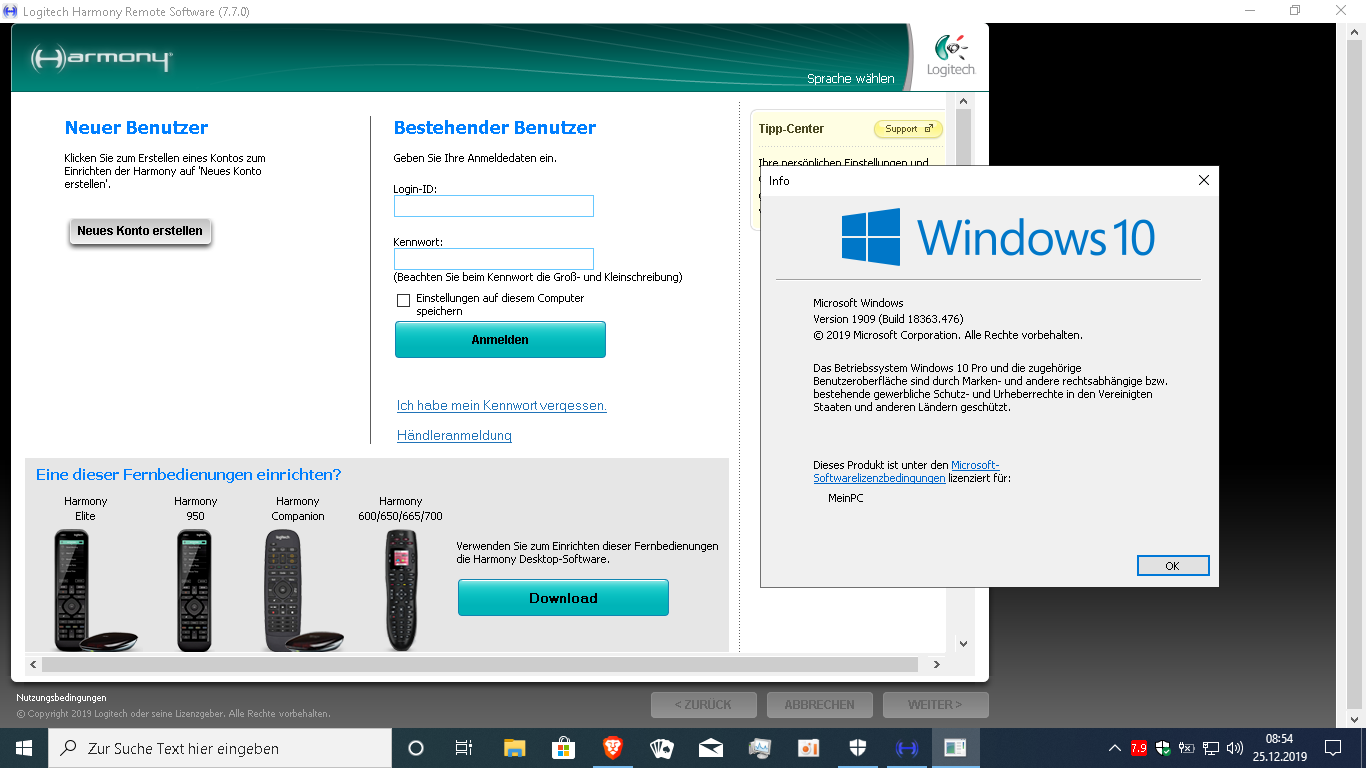Click the vertical scrollbar down arrow
Viewport: 1366px width, 768px height.
[x=964, y=644]
